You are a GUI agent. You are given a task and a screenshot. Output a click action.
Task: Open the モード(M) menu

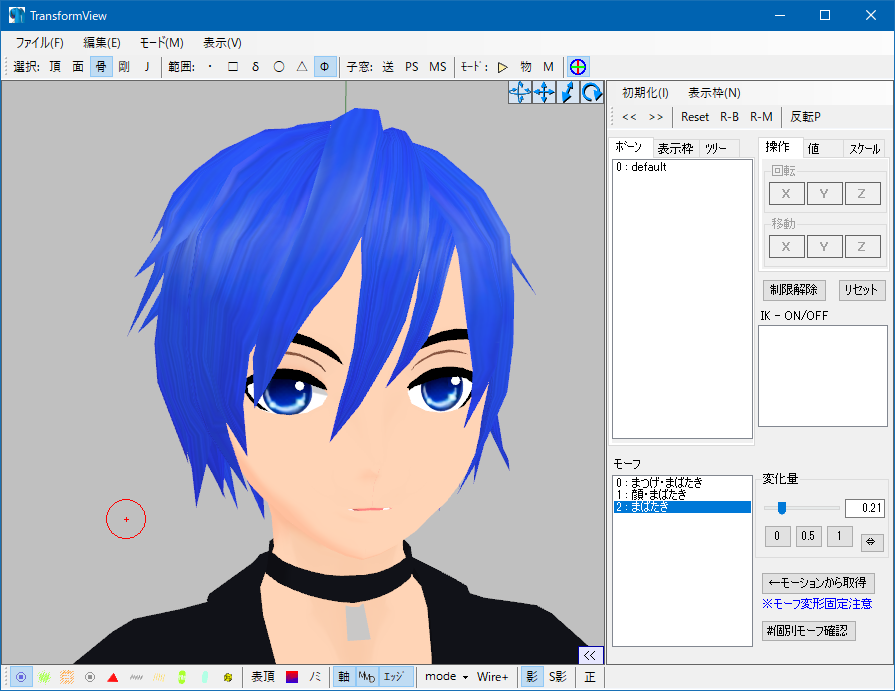pyautogui.click(x=162, y=43)
